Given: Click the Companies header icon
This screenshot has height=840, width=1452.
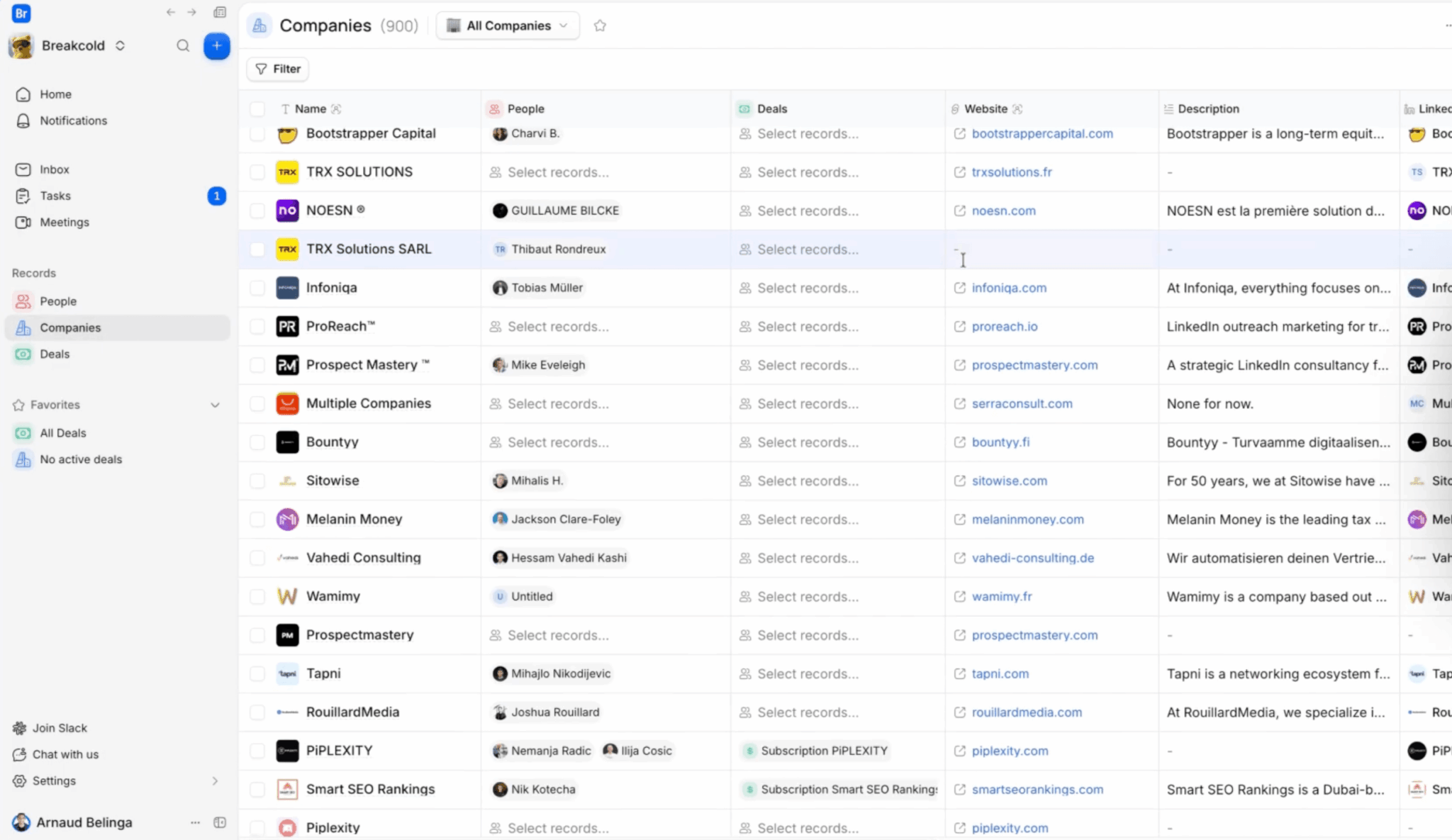Looking at the screenshot, I should [x=259, y=26].
